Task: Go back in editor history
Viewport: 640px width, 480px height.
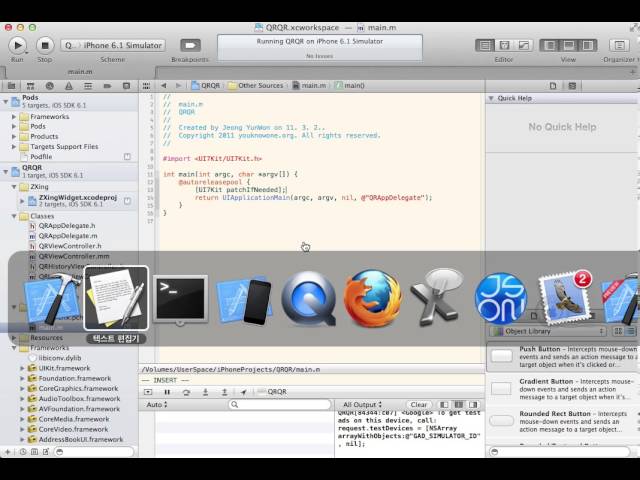Action: click(x=164, y=86)
